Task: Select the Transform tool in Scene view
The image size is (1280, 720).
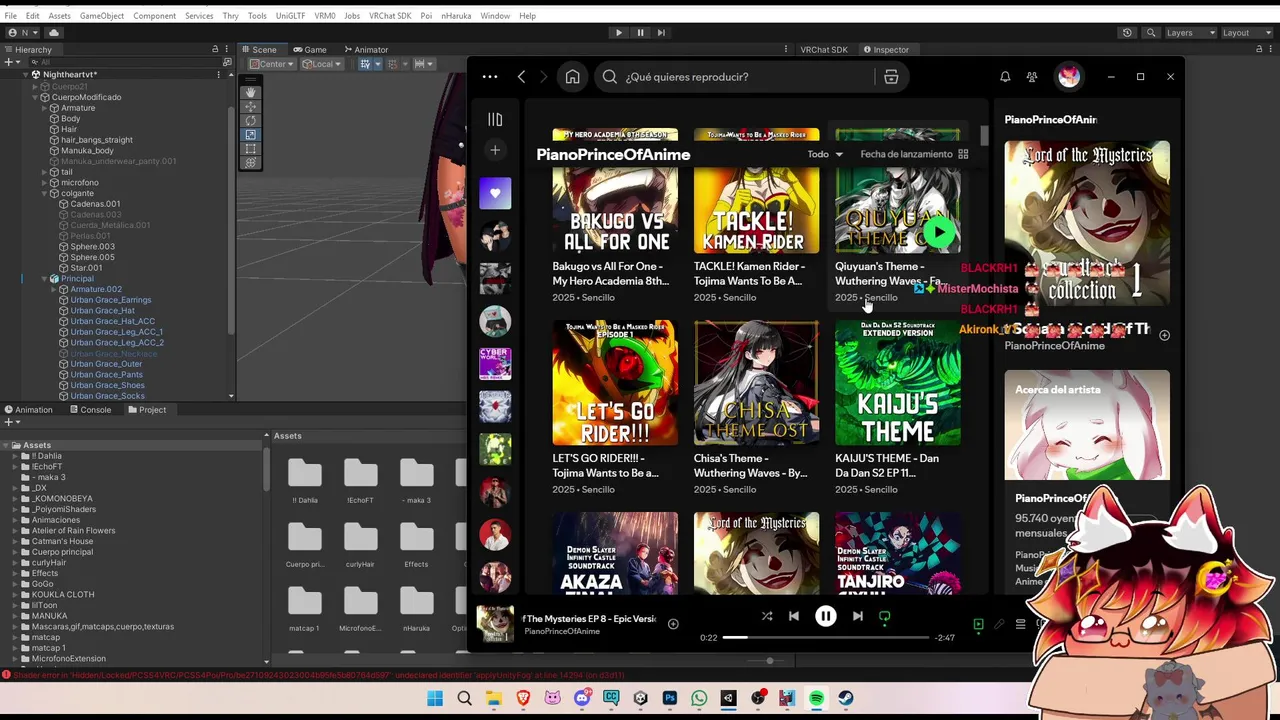Action: 250,162
